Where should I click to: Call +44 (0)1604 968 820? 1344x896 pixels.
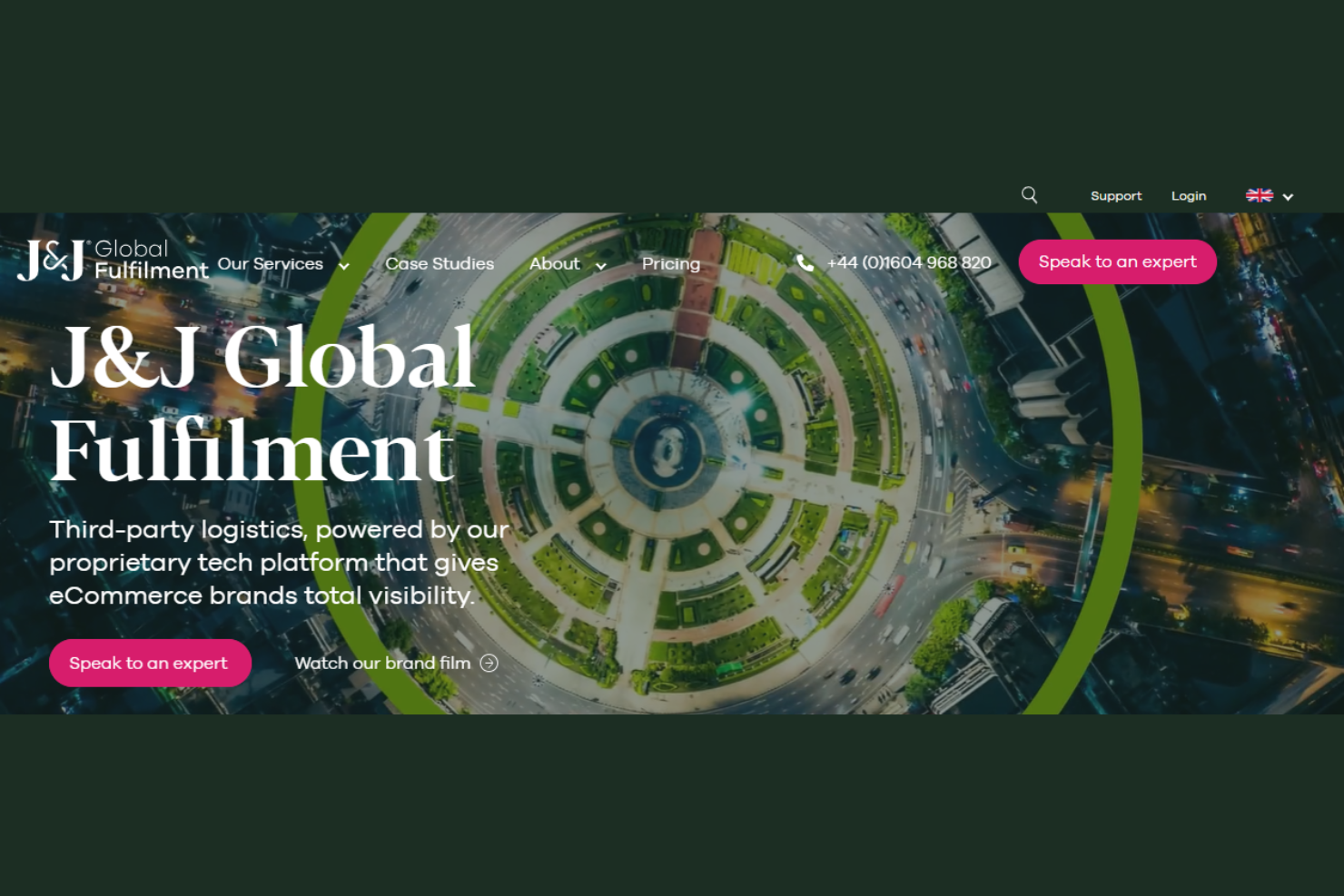point(909,262)
